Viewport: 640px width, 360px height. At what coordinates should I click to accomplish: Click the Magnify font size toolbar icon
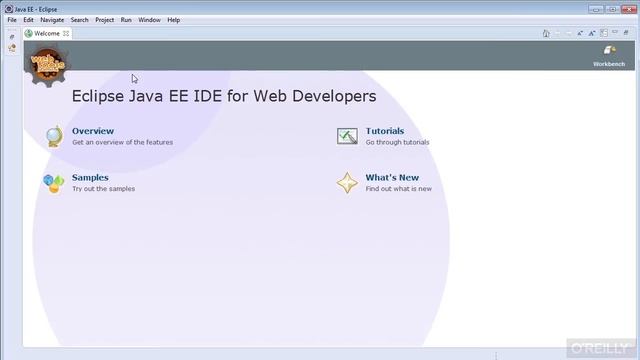pyautogui.click(x=592, y=33)
